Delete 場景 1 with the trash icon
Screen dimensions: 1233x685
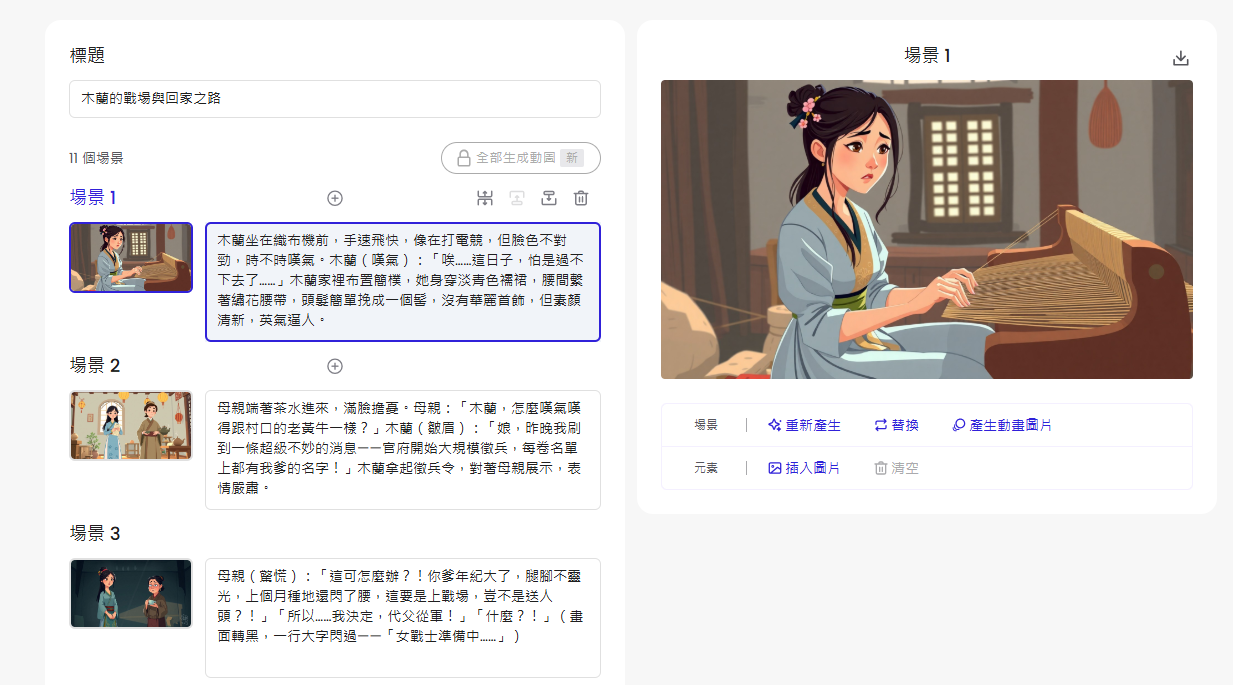pos(581,198)
